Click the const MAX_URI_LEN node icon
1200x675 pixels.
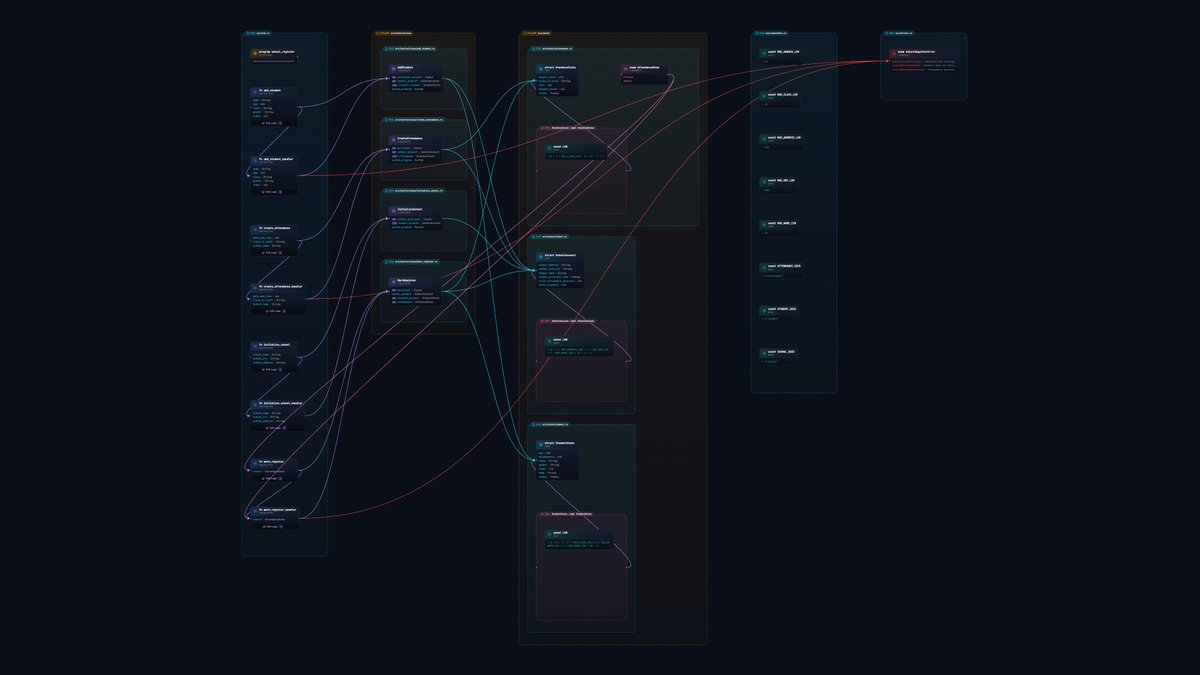click(765, 180)
